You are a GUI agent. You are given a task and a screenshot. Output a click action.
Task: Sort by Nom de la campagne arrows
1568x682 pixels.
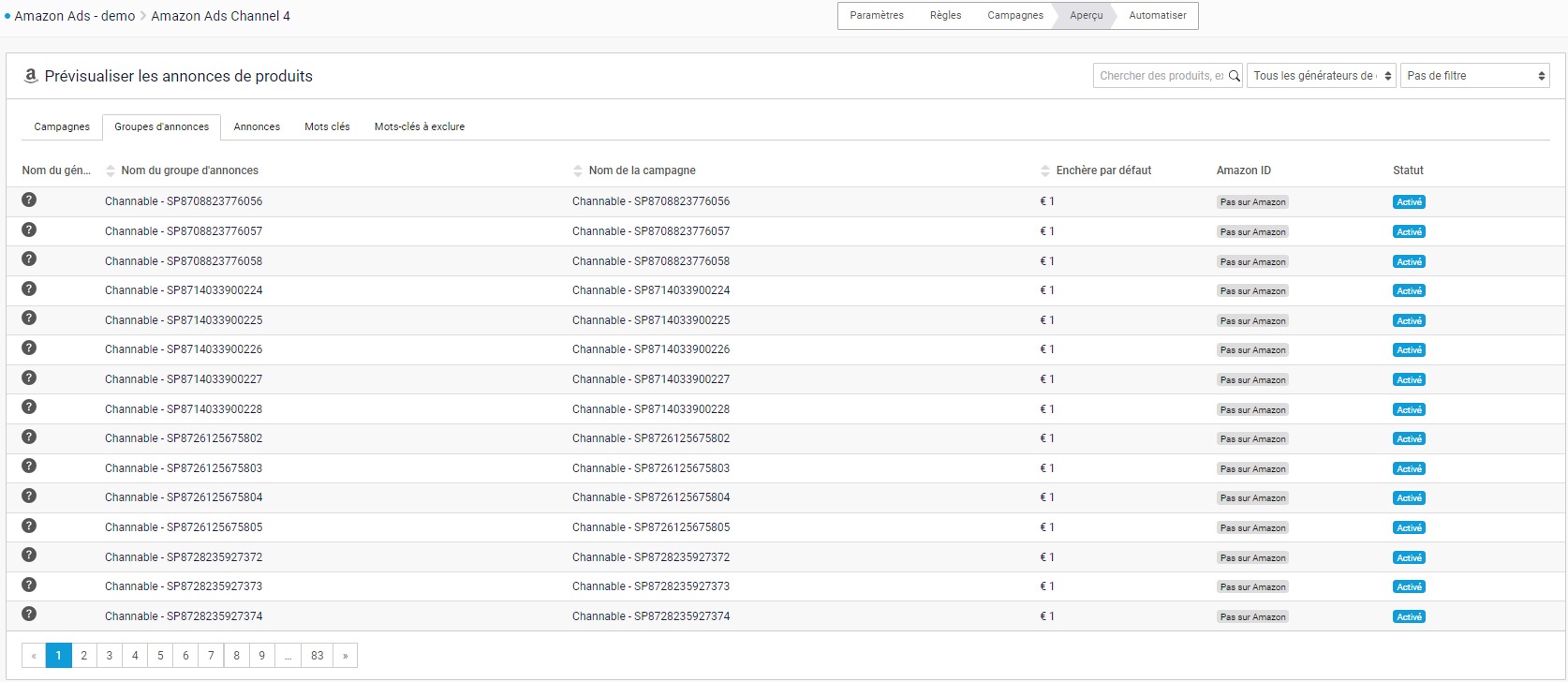pos(578,170)
